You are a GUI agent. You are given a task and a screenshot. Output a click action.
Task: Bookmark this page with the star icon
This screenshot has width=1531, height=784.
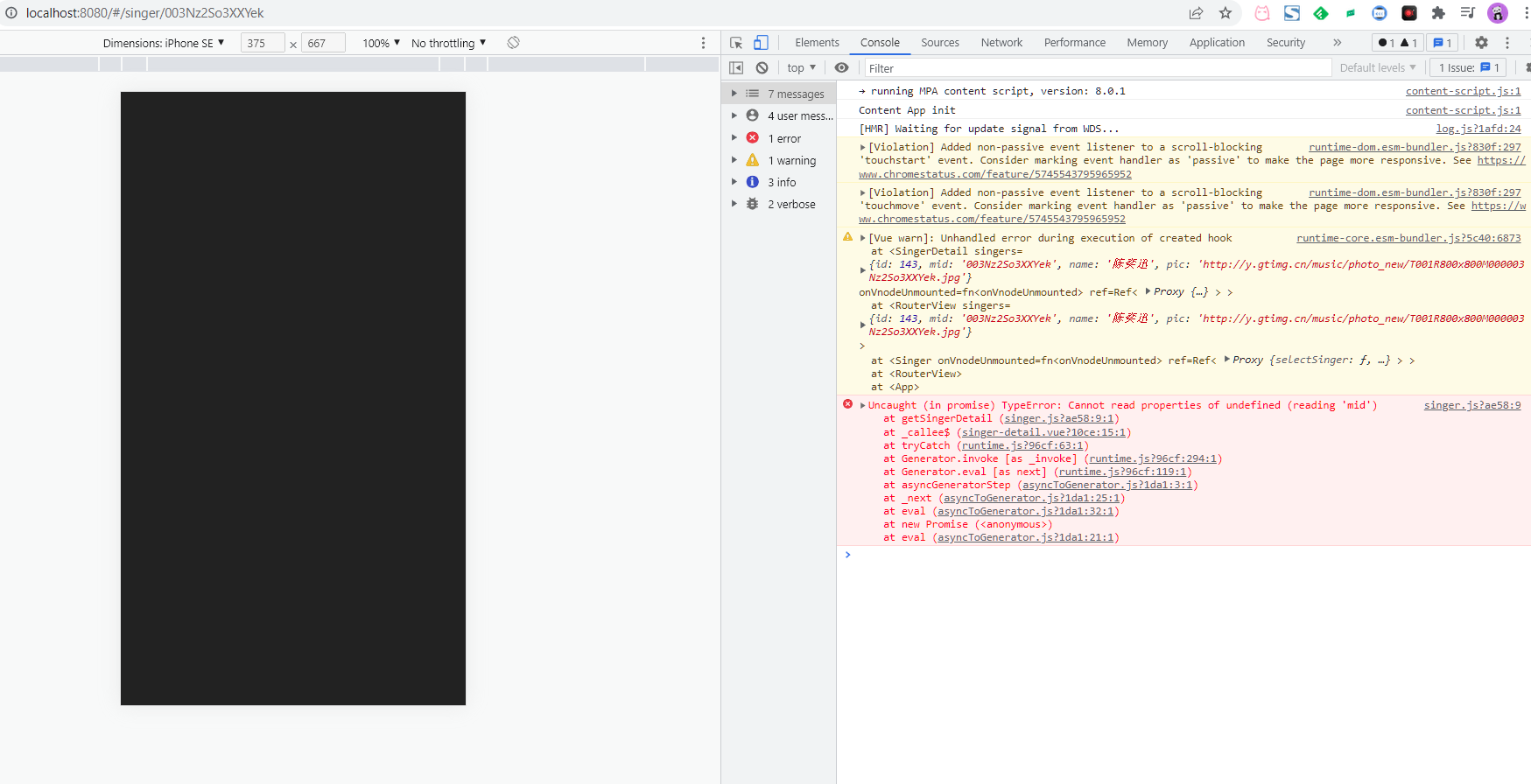click(x=1226, y=13)
